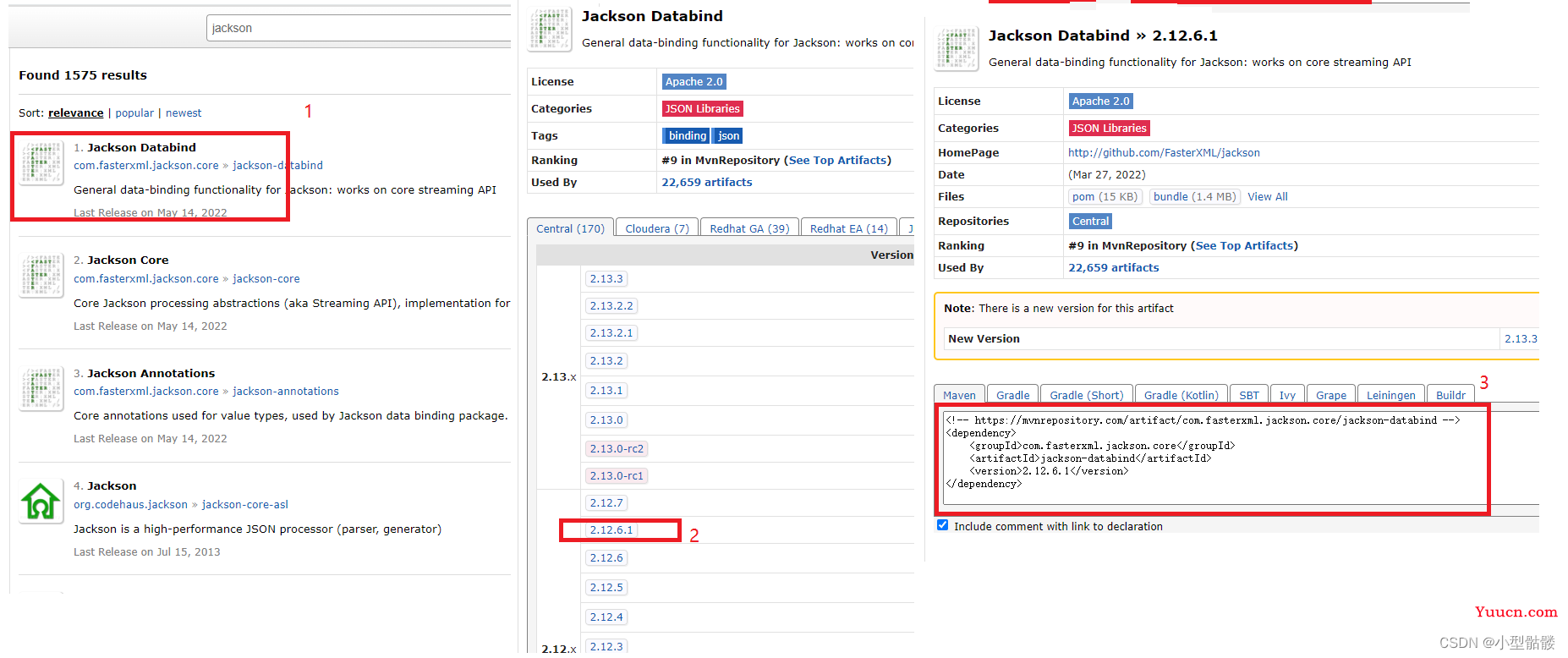This screenshot has height=658, width=1568.
Task: Switch to the Gradle (Kotlin) tab
Action: tap(1181, 394)
